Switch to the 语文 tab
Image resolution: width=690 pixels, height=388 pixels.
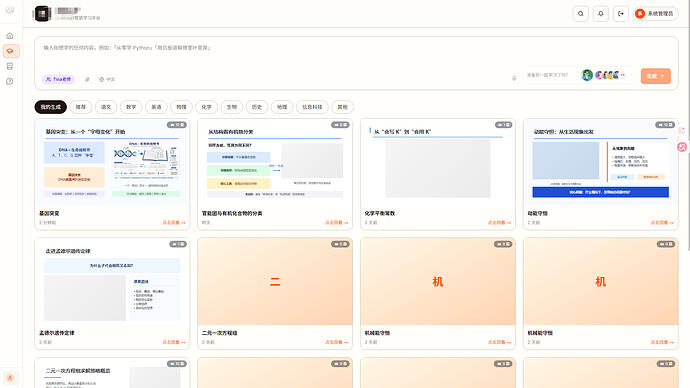coord(106,107)
